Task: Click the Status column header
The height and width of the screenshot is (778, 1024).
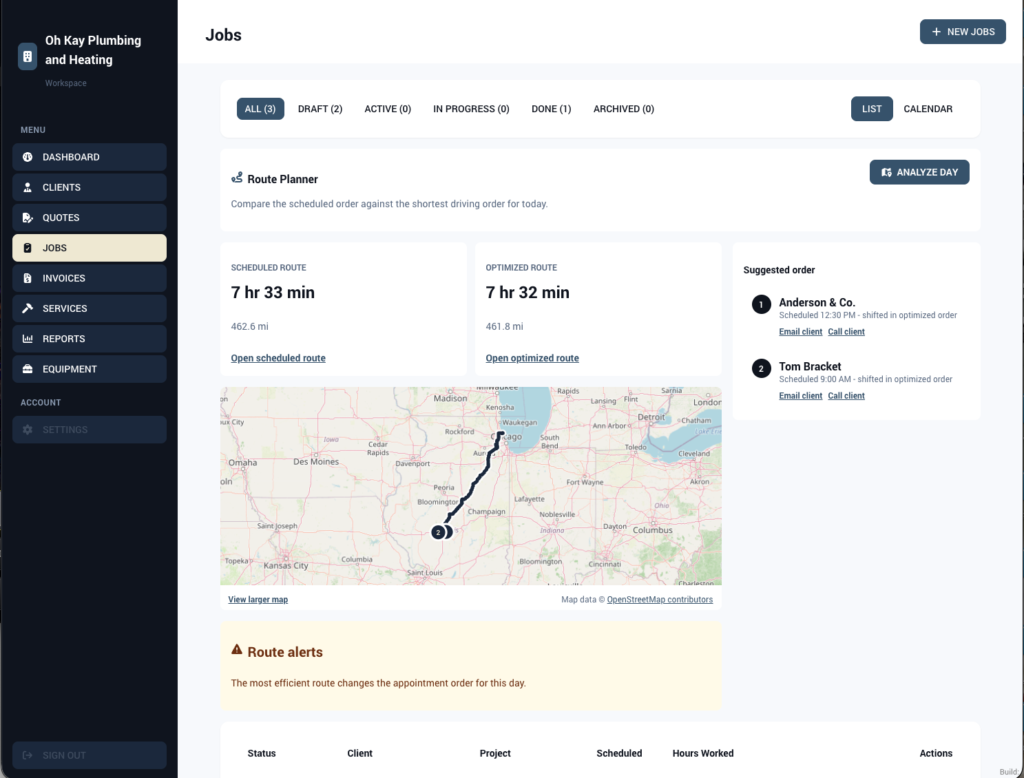Action: (262, 753)
